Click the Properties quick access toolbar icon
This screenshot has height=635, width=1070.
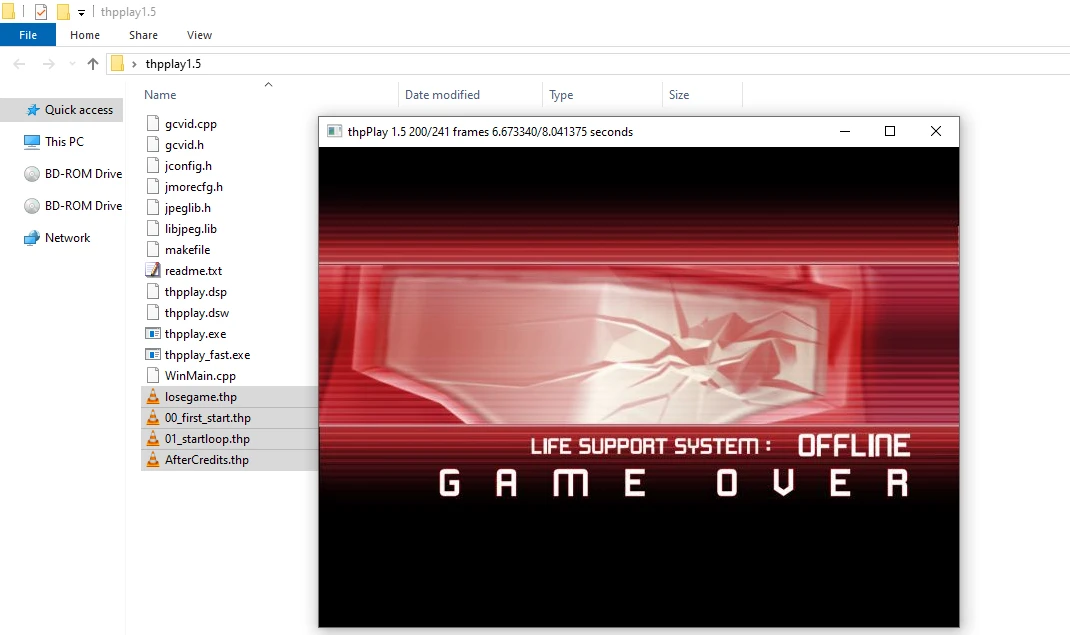[41, 12]
